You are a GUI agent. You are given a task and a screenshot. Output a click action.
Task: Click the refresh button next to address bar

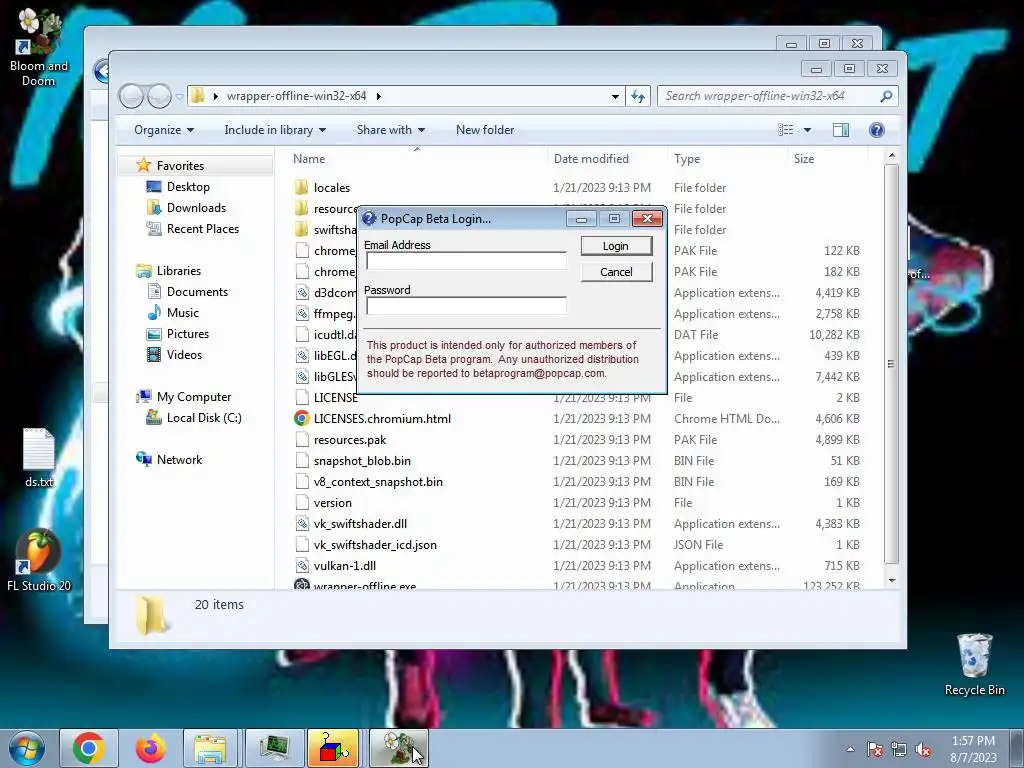tap(638, 96)
